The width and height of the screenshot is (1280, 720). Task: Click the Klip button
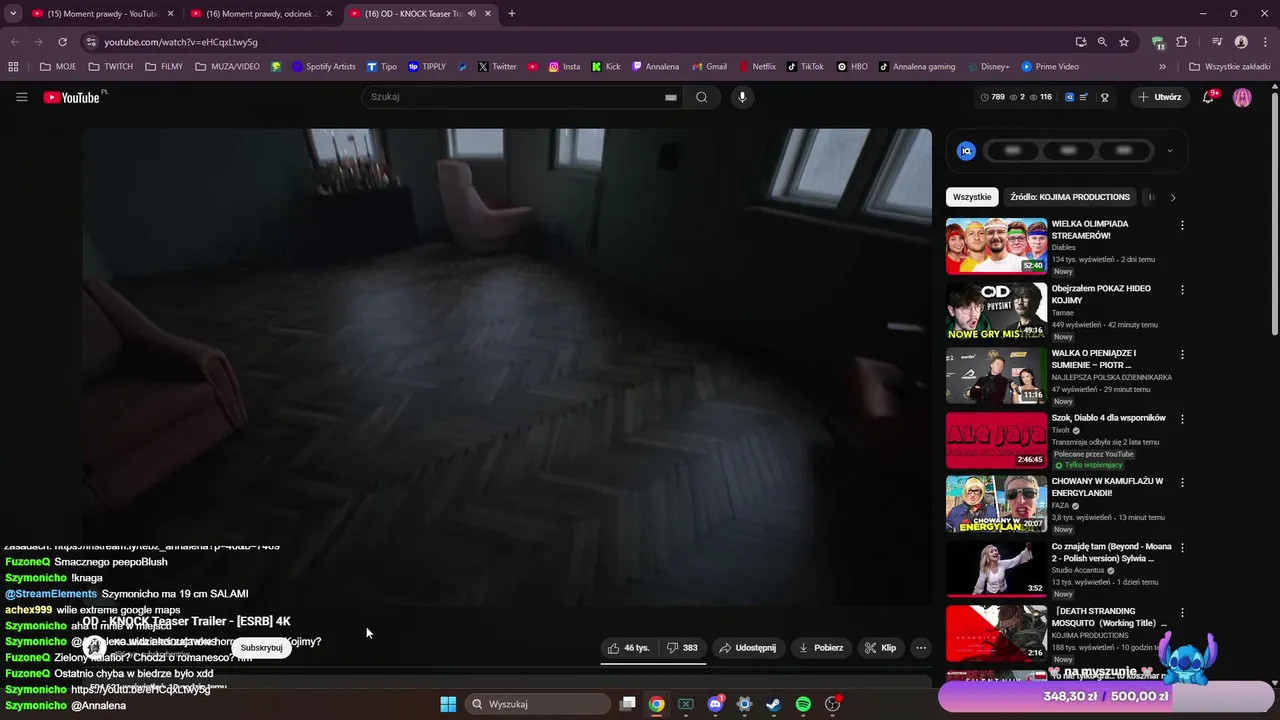881,648
